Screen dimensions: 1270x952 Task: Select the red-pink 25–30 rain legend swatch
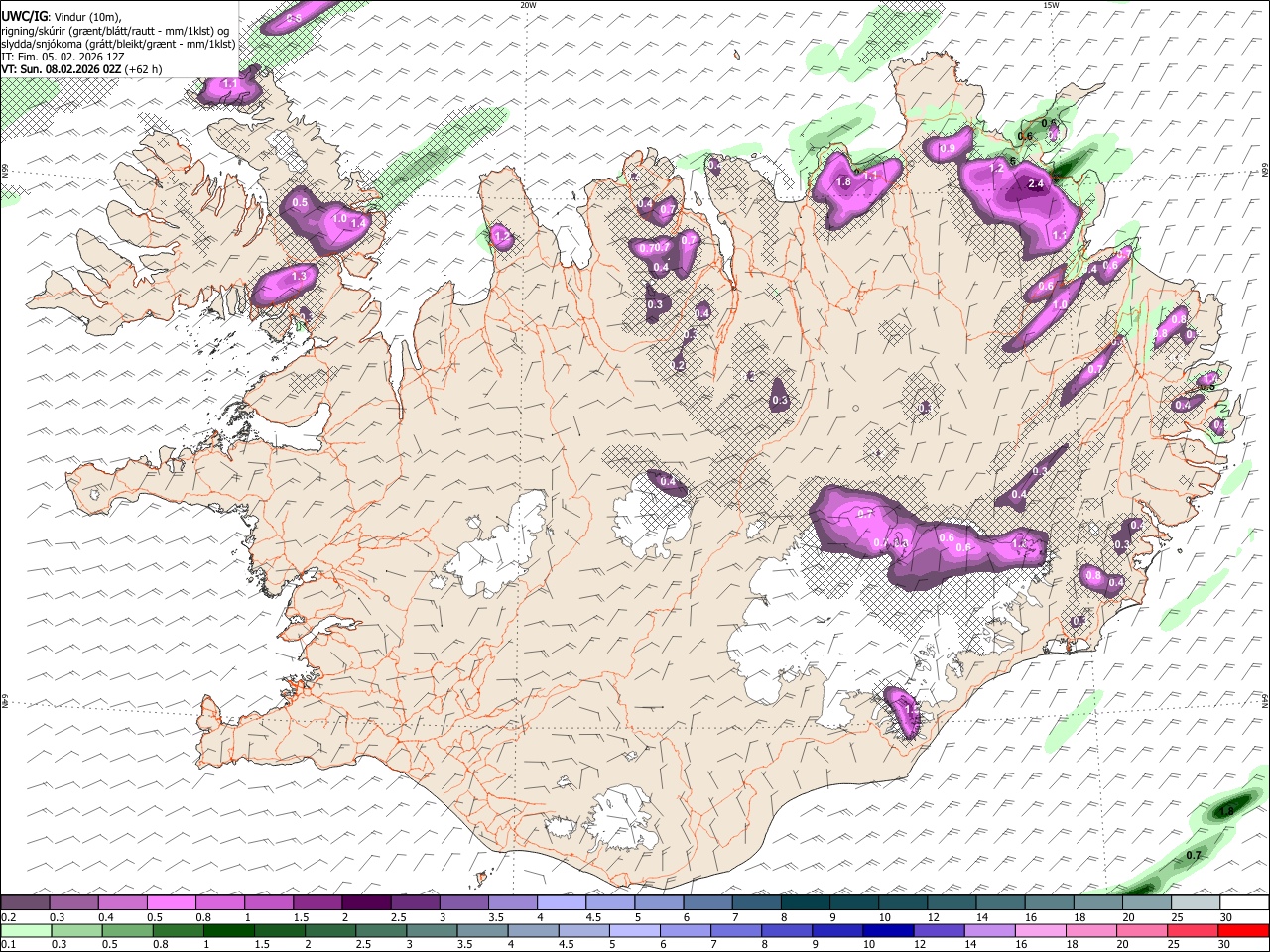[1191, 930]
